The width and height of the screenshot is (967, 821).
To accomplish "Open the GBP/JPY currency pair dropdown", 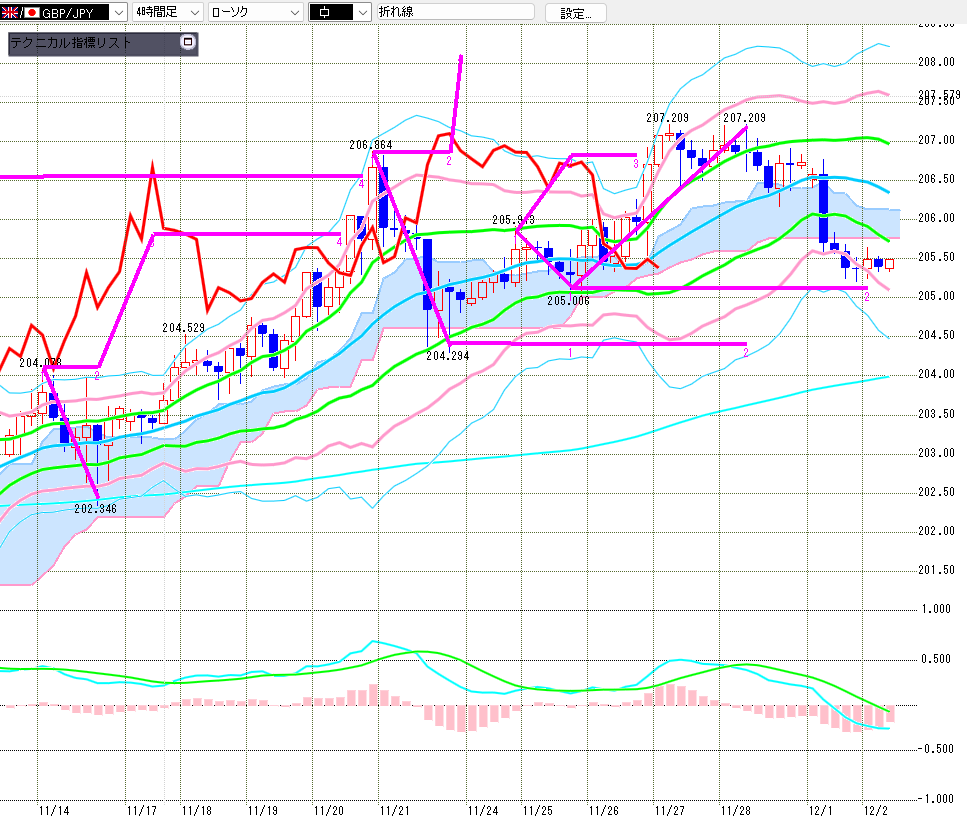I will click(x=118, y=13).
